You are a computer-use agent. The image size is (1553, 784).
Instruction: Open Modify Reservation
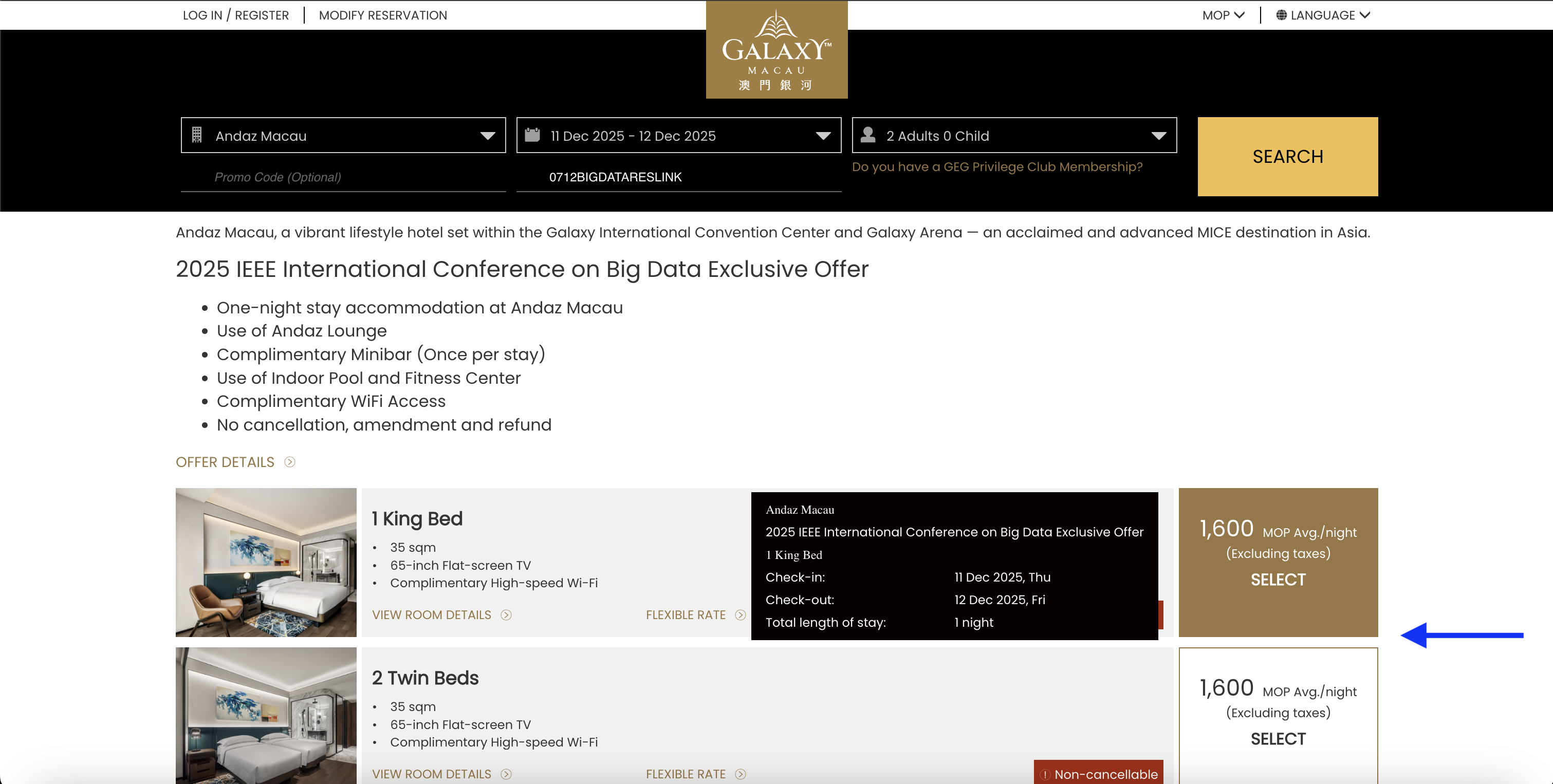[x=383, y=15]
